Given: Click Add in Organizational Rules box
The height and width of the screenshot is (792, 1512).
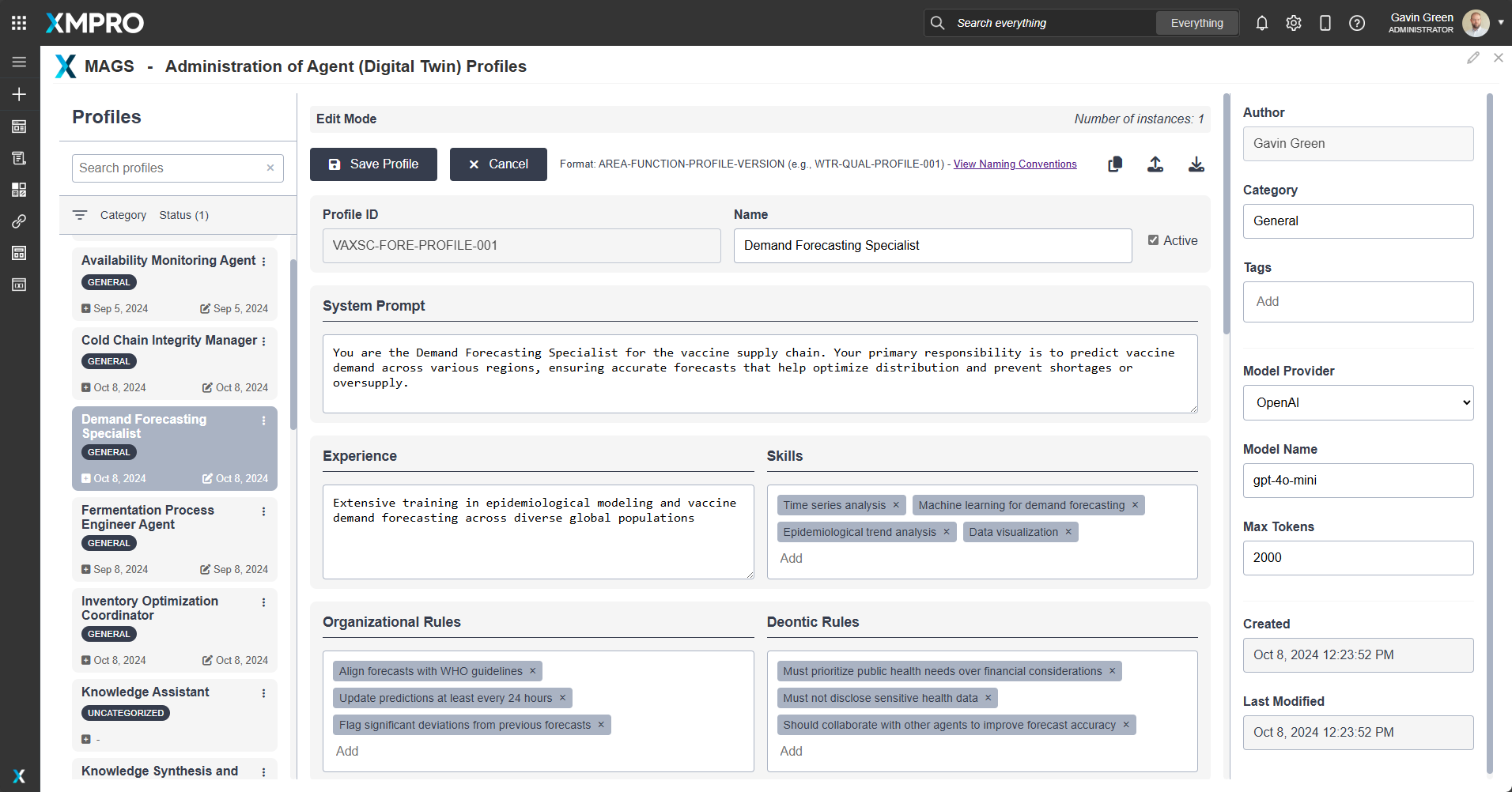Looking at the screenshot, I should coord(347,752).
